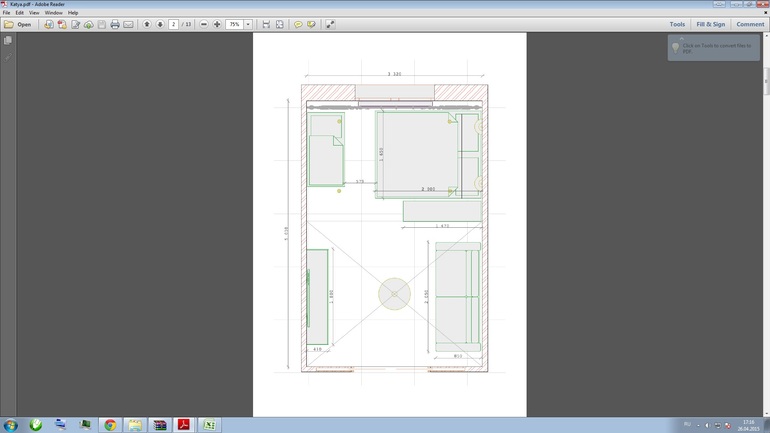Zoom in with the plus button
The image size is (770, 433).
click(x=217, y=24)
